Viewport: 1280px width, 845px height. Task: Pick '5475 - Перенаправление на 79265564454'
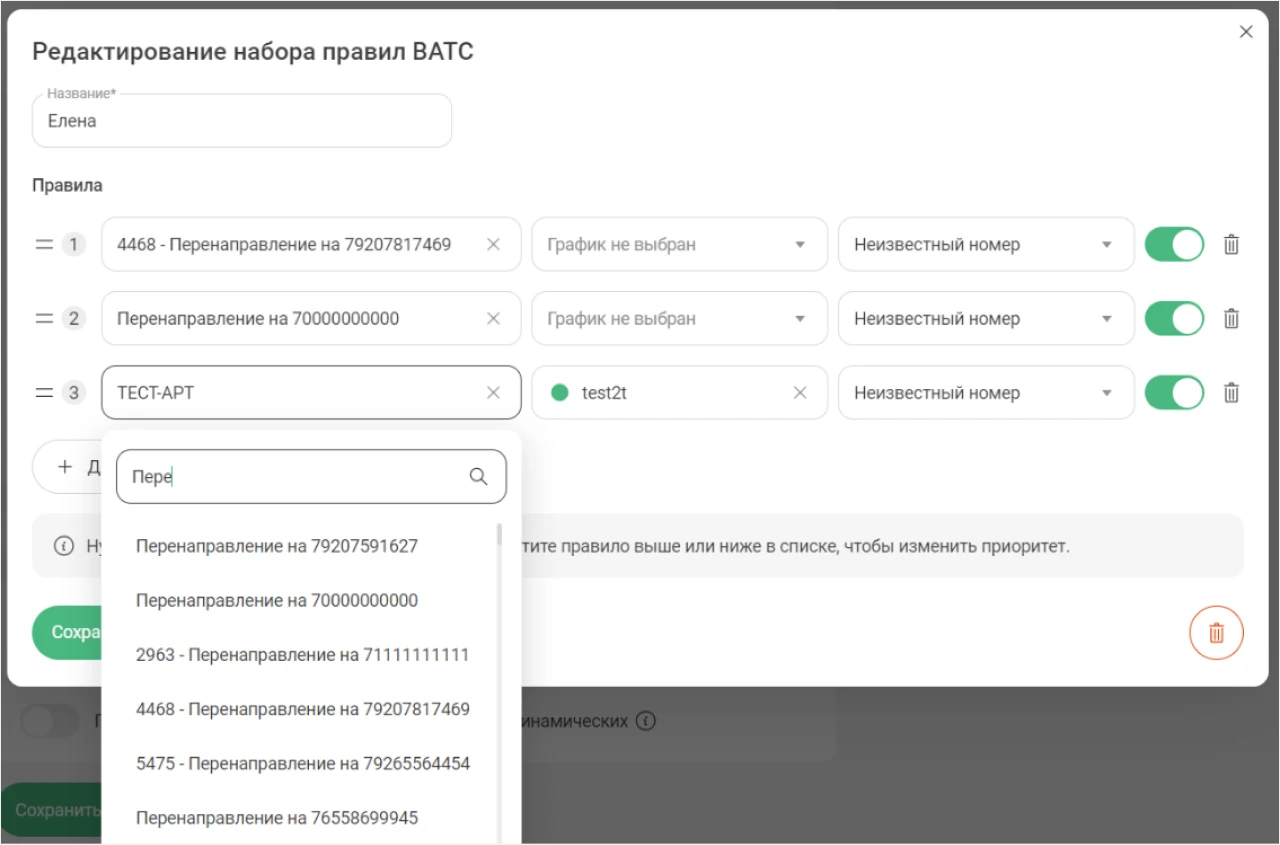click(x=299, y=763)
